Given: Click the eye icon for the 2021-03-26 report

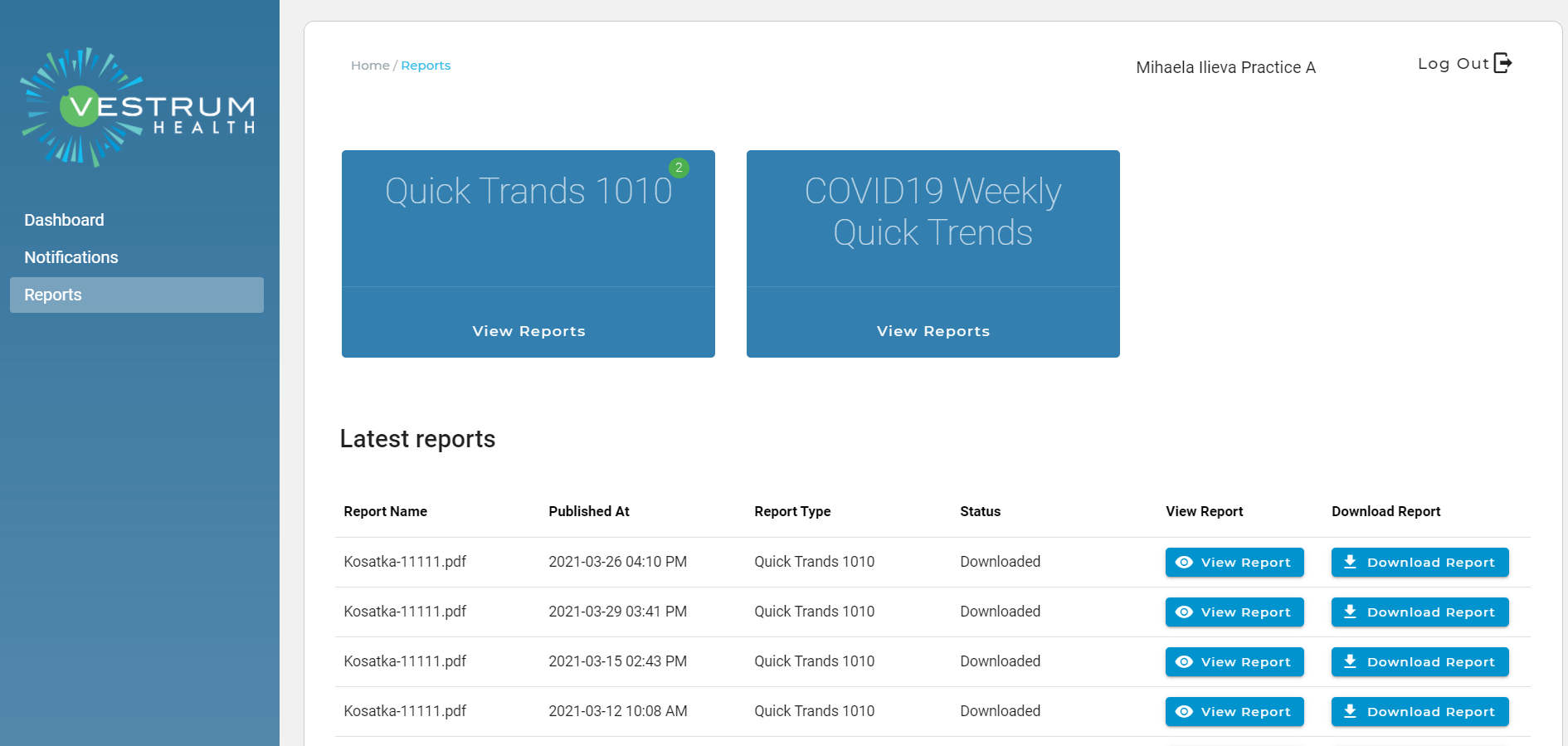Looking at the screenshot, I should 1184,563.
